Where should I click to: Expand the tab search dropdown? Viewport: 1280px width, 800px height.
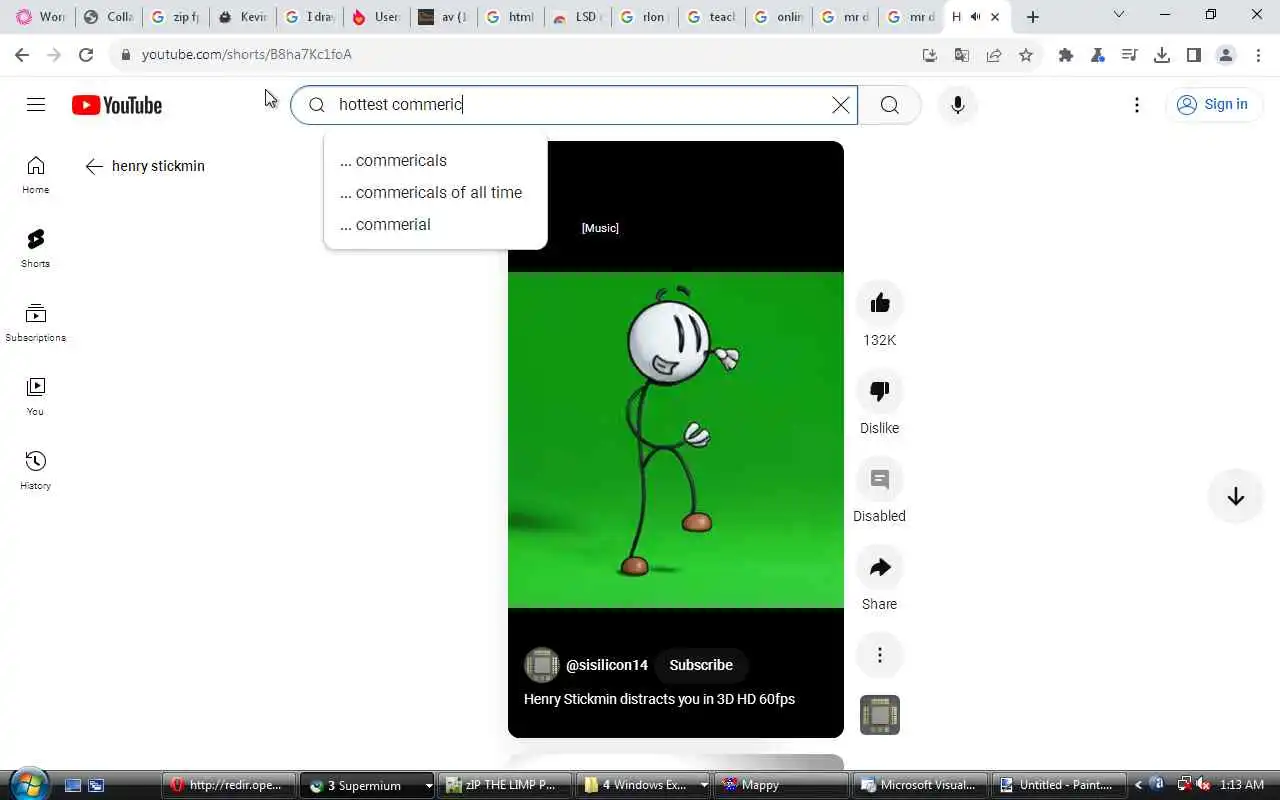tap(1119, 15)
